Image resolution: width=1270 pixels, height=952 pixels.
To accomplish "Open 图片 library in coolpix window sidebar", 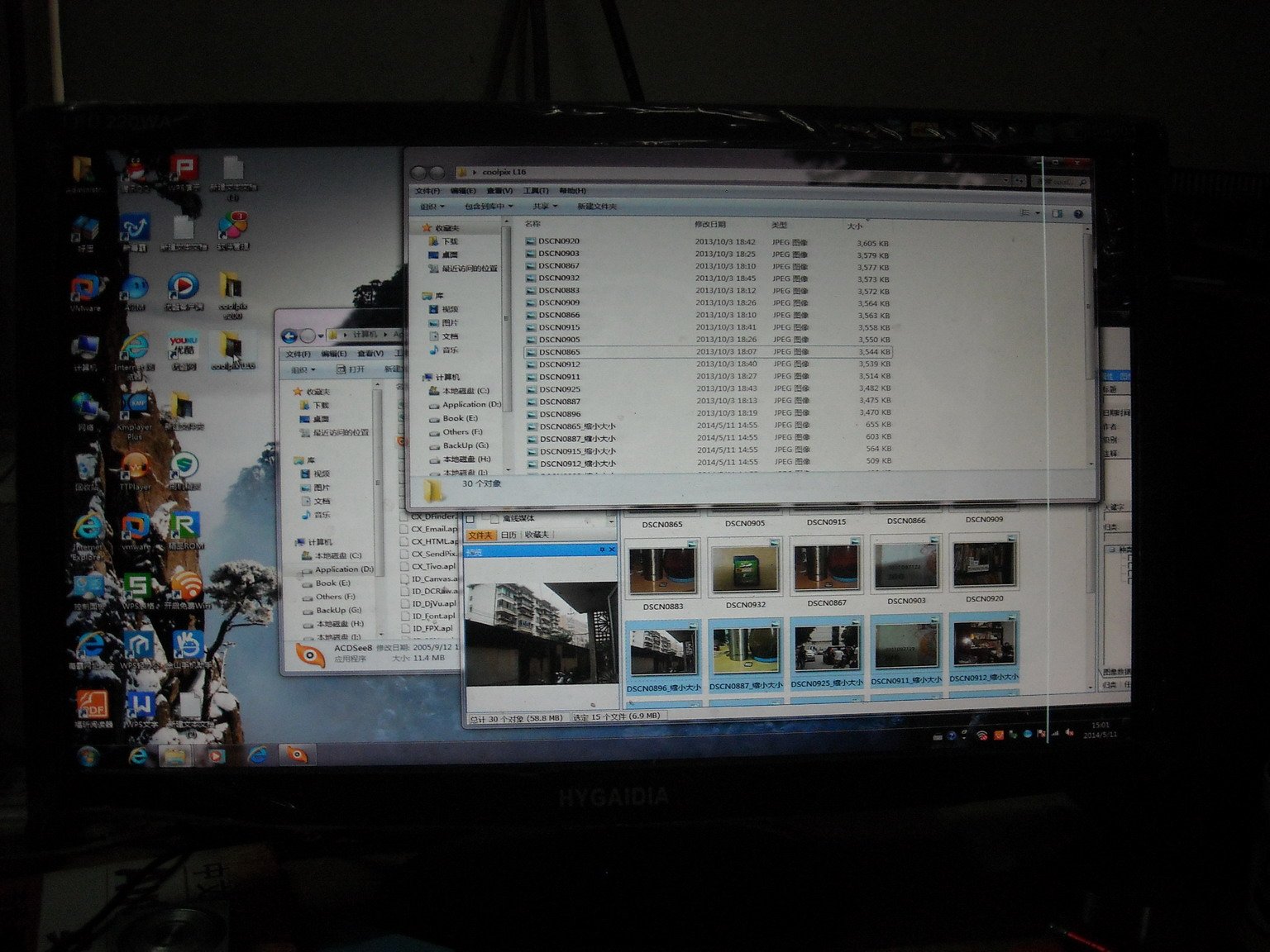I will pyautogui.click(x=444, y=323).
